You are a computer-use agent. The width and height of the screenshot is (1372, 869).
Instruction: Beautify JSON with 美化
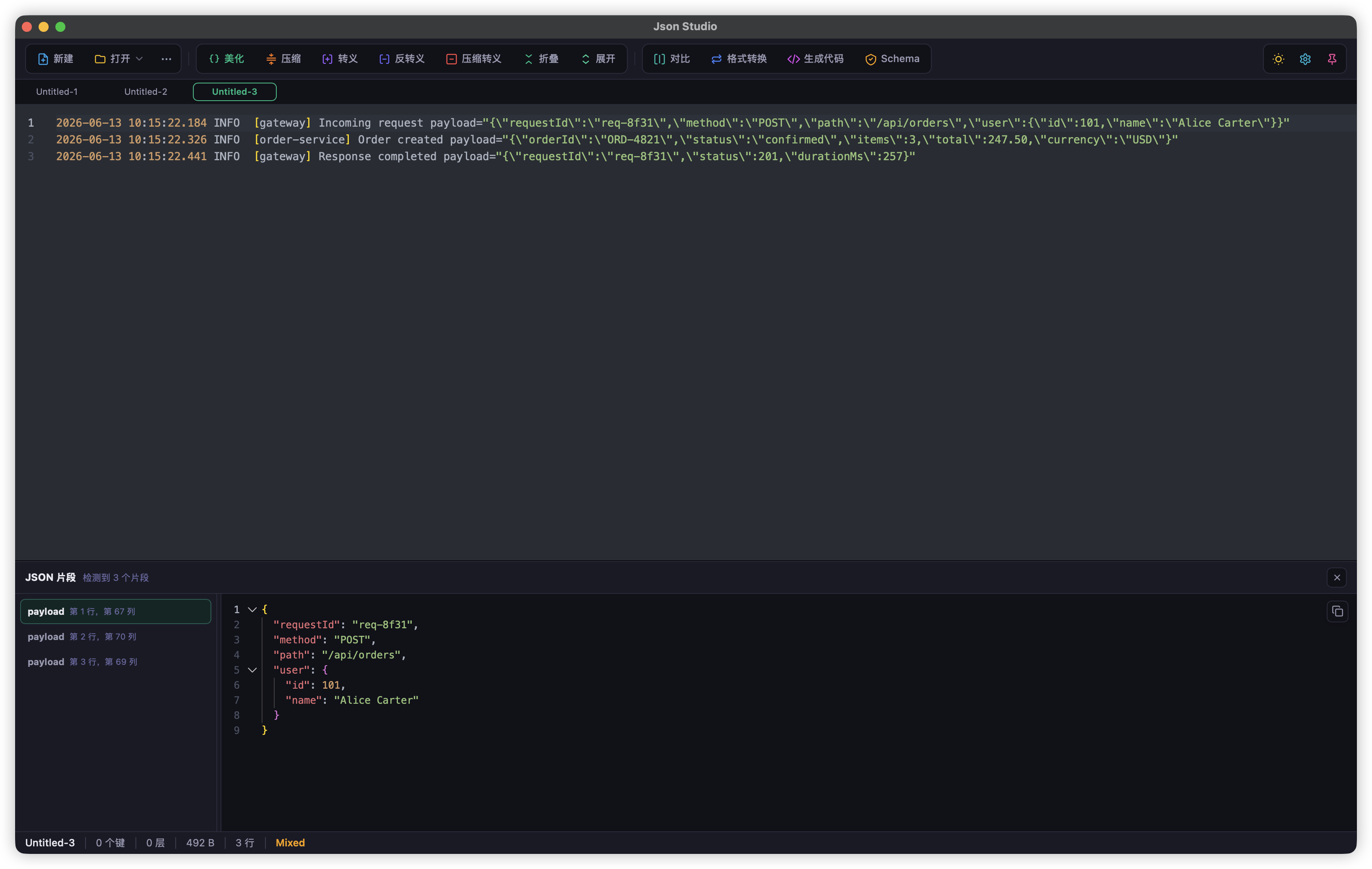coord(226,59)
